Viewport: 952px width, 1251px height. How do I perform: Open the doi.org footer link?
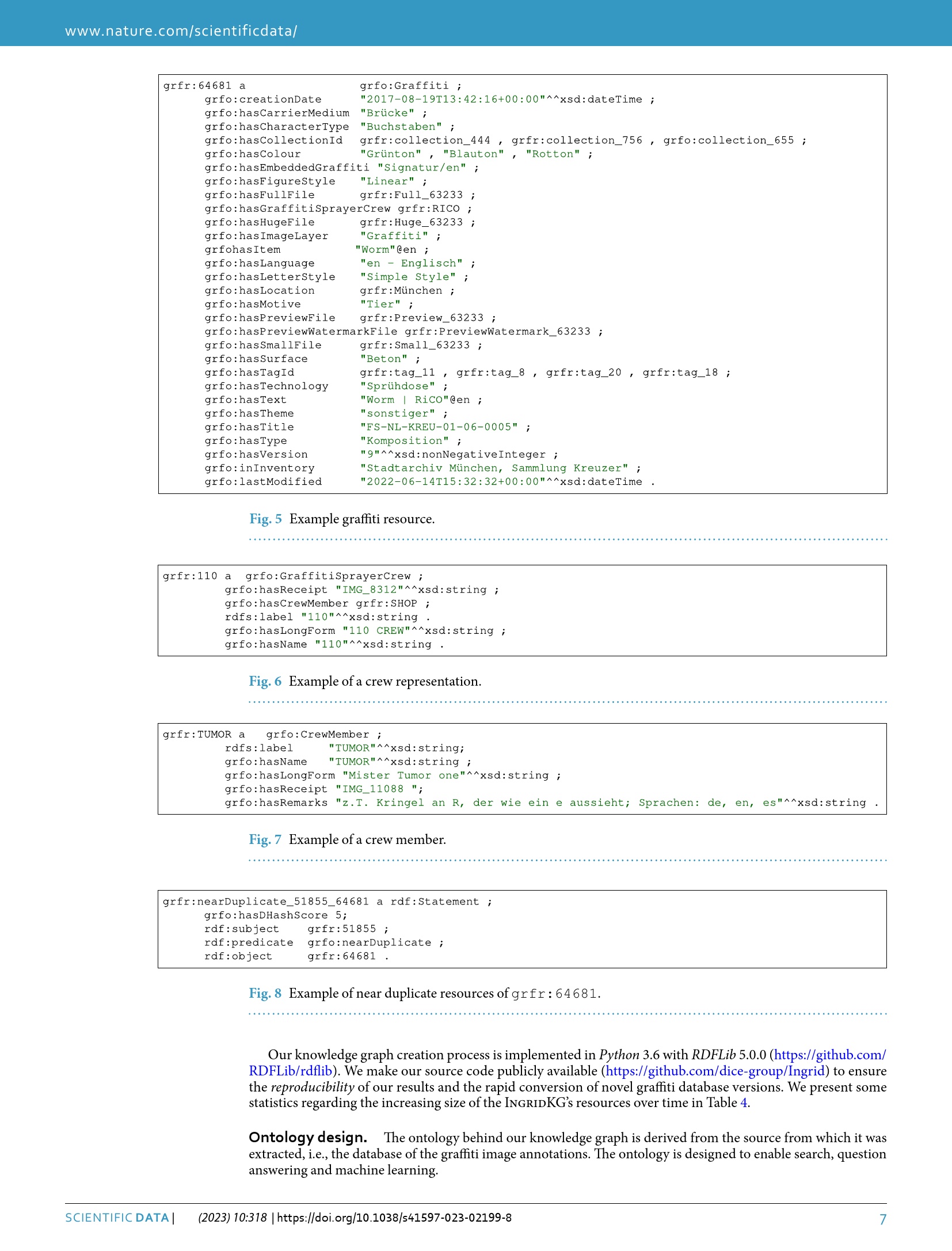tap(394, 1218)
